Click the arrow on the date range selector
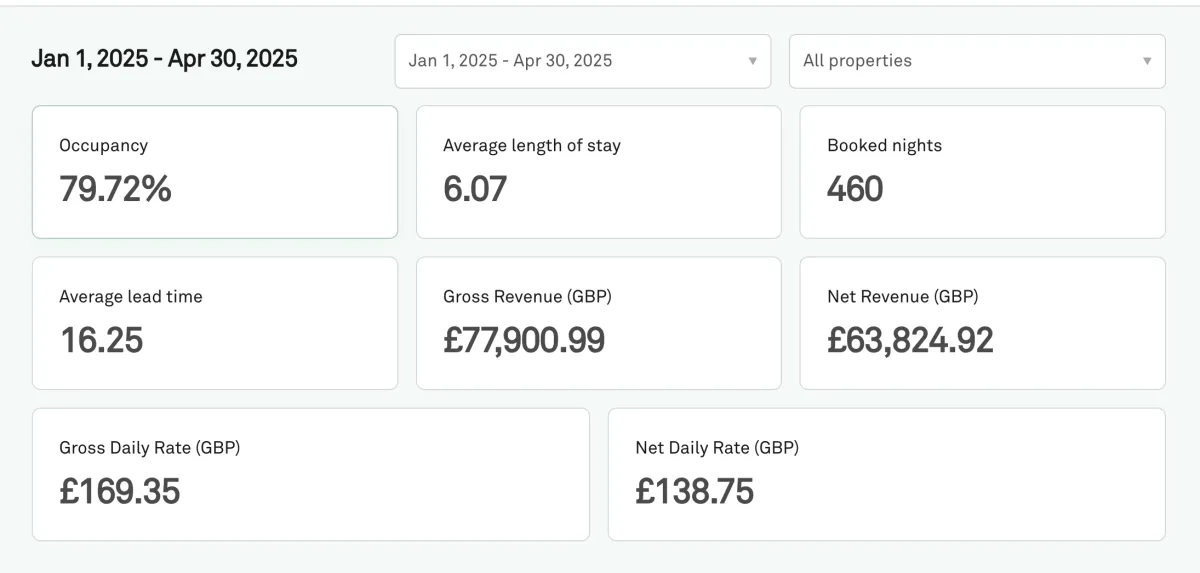1200x573 pixels. pyautogui.click(x=753, y=61)
